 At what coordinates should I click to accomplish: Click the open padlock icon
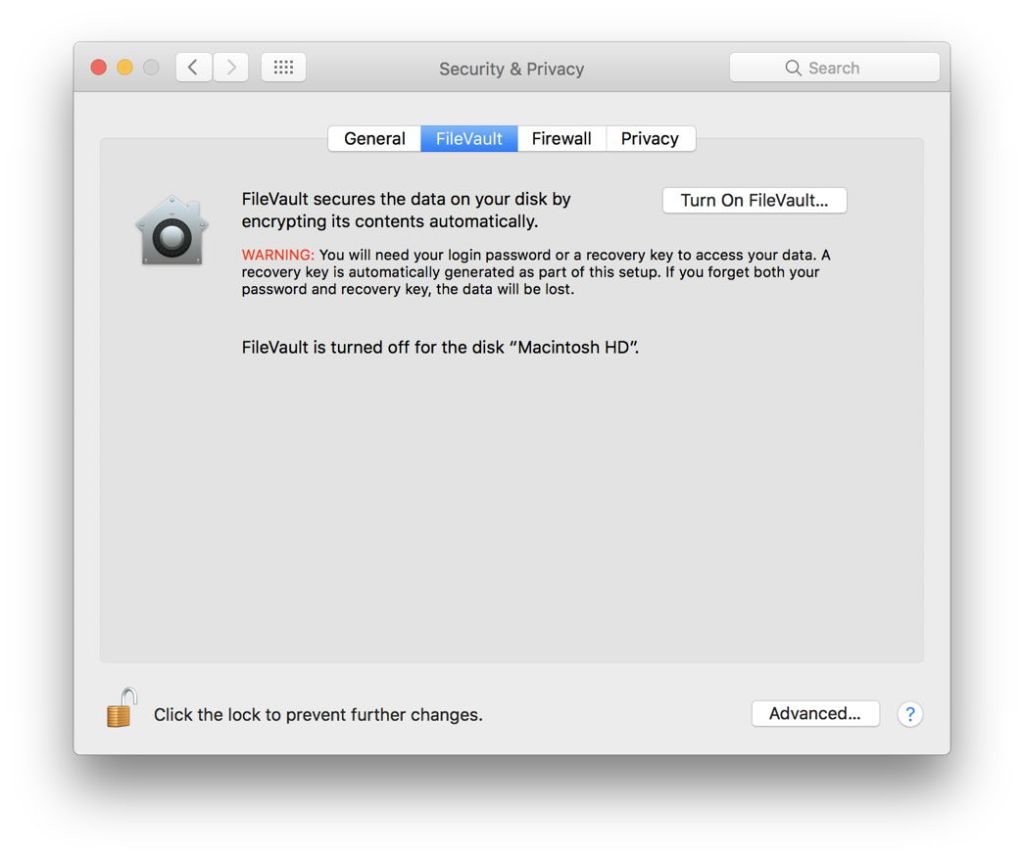pos(120,709)
